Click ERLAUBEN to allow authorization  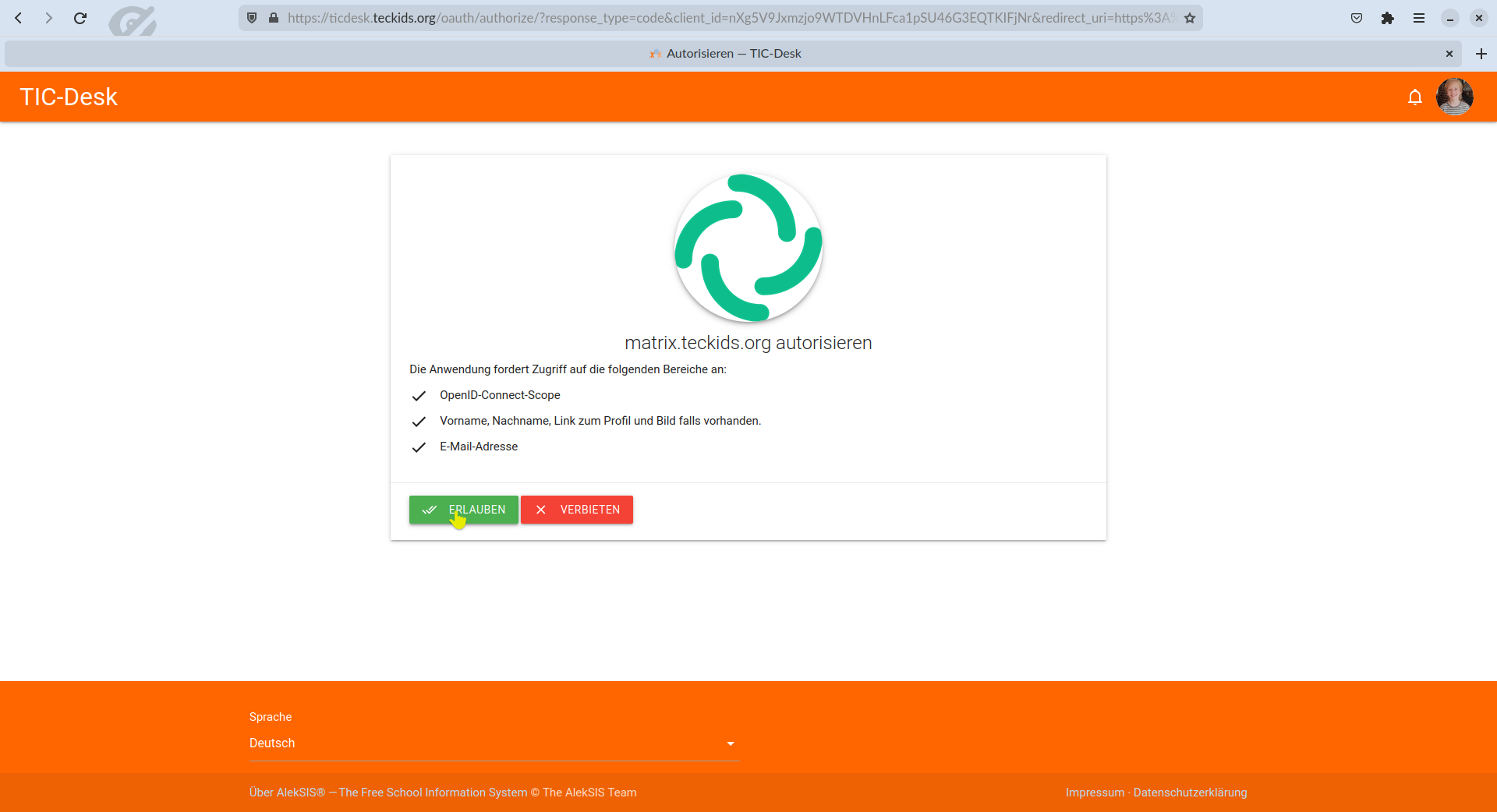click(x=464, y=510)
